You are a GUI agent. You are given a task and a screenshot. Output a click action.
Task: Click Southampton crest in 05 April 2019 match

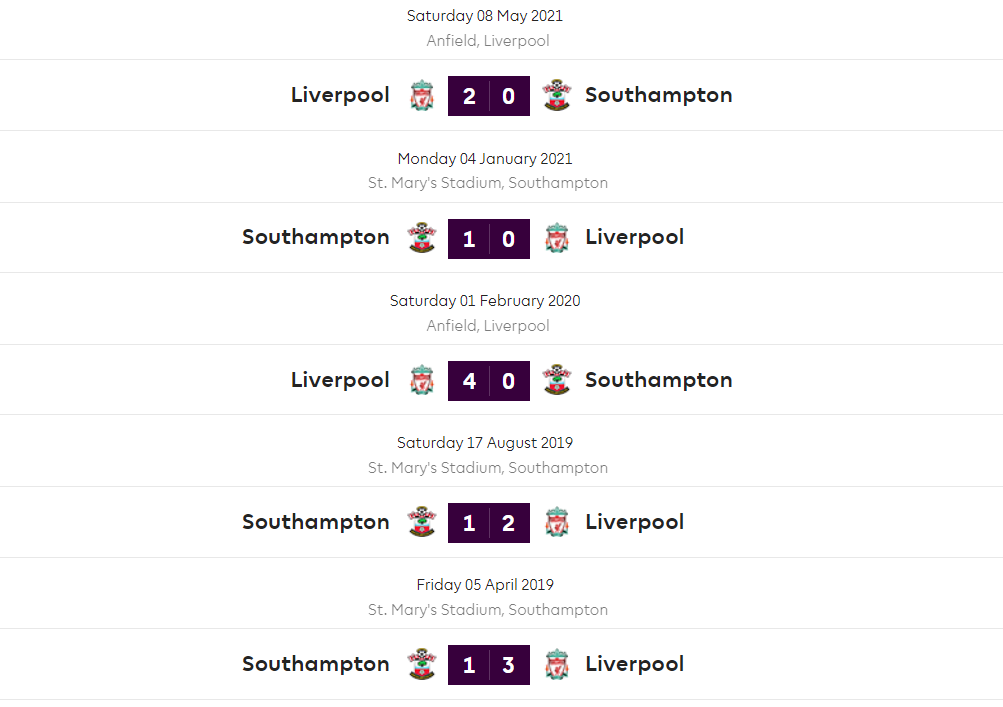(x=422, y=664)
